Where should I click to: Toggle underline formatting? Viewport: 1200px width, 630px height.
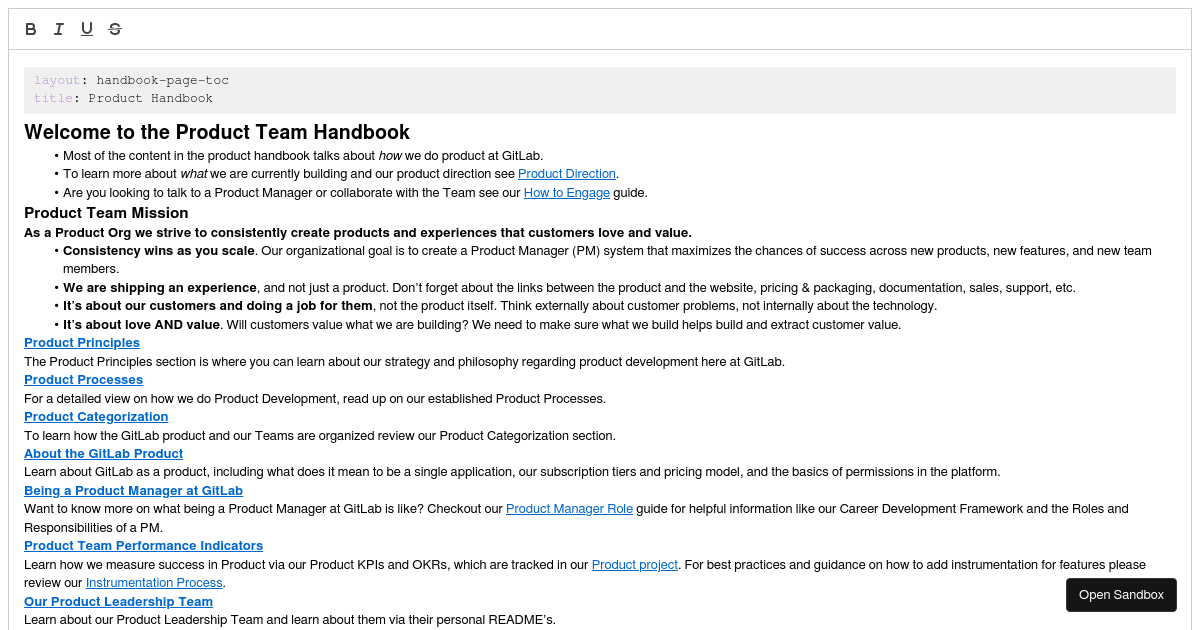tap(86, 28)
